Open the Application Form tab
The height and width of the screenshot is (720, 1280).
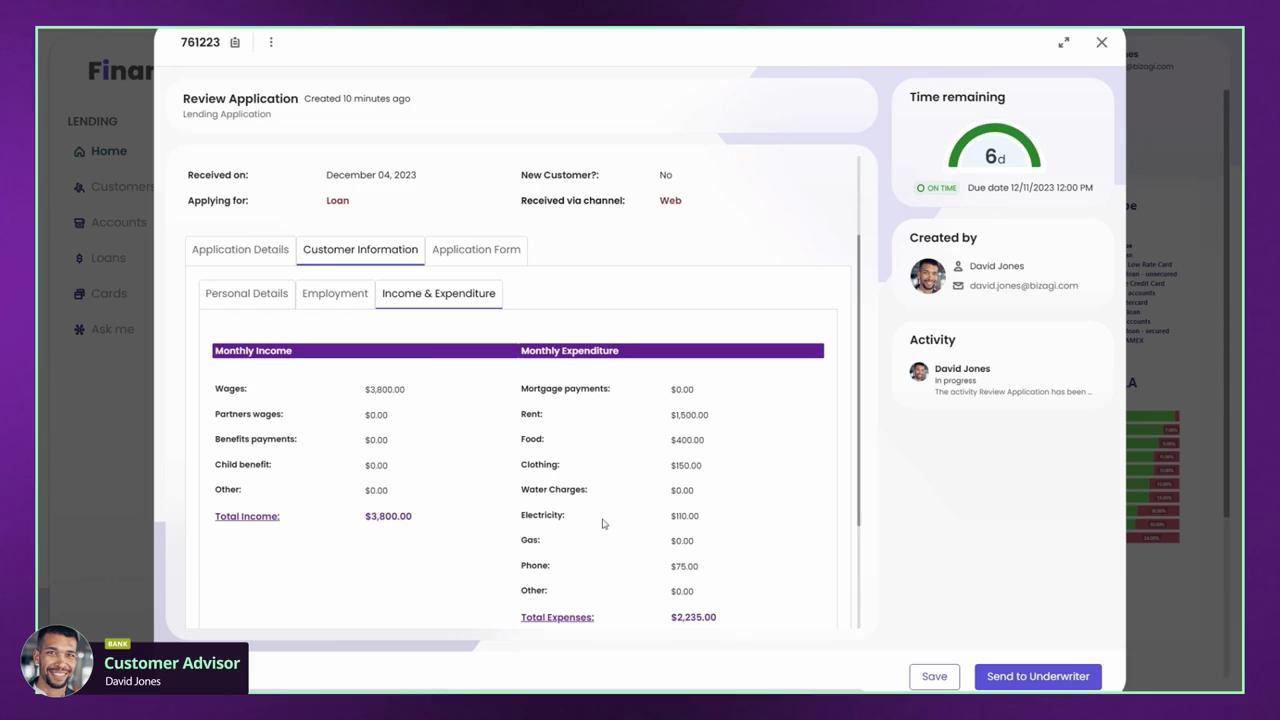coord(476,250)
